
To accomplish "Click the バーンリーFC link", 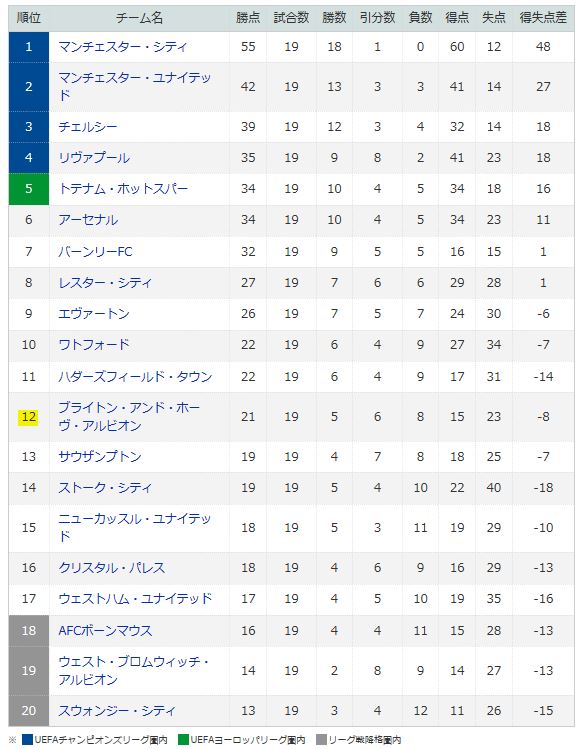I will (95, 251).
